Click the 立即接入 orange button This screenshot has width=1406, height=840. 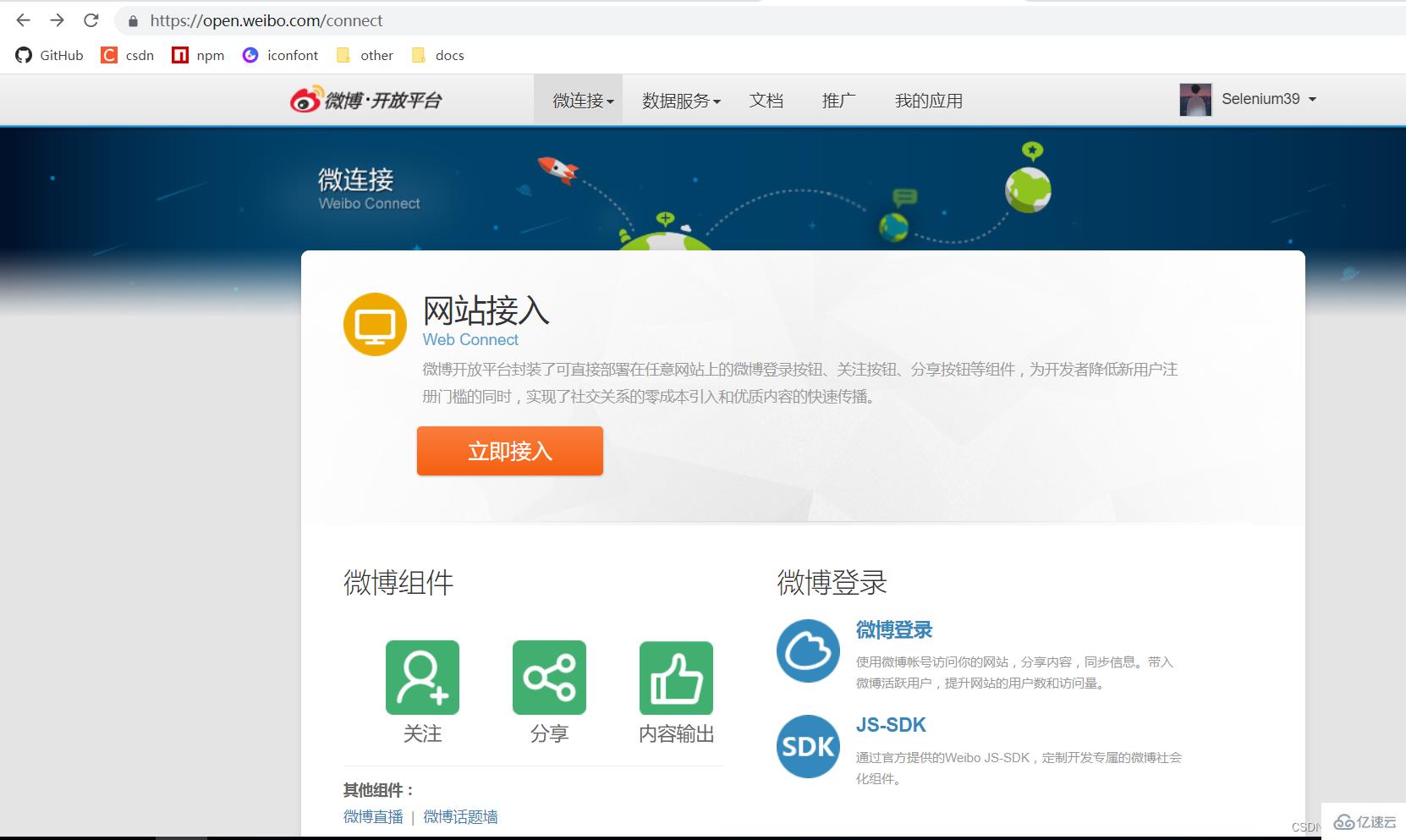tap(510, 451)
